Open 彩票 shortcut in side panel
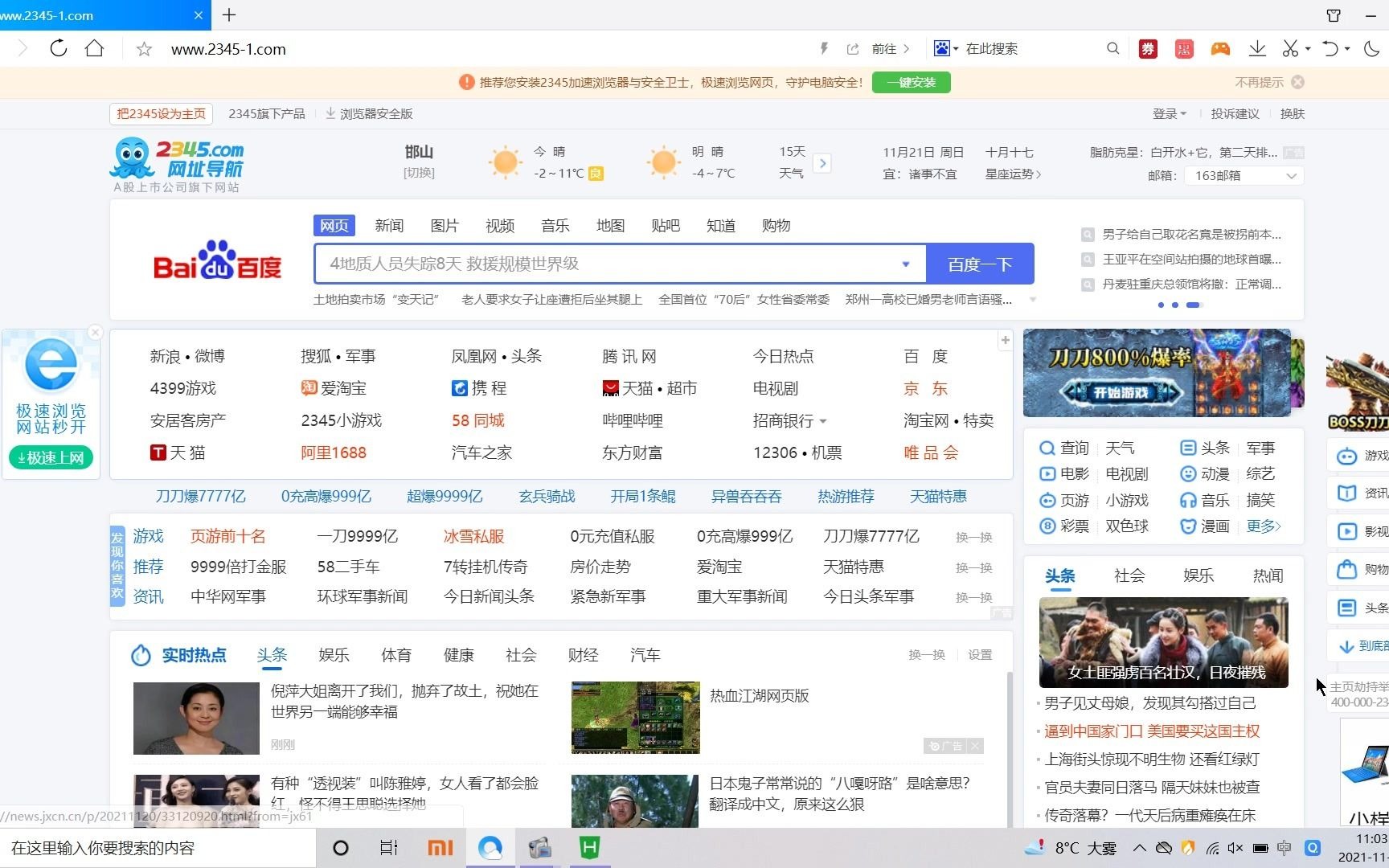Image resolution: width=1389 pixels, height=868 pixels. pyautogui.click(x=1063, y=526)
